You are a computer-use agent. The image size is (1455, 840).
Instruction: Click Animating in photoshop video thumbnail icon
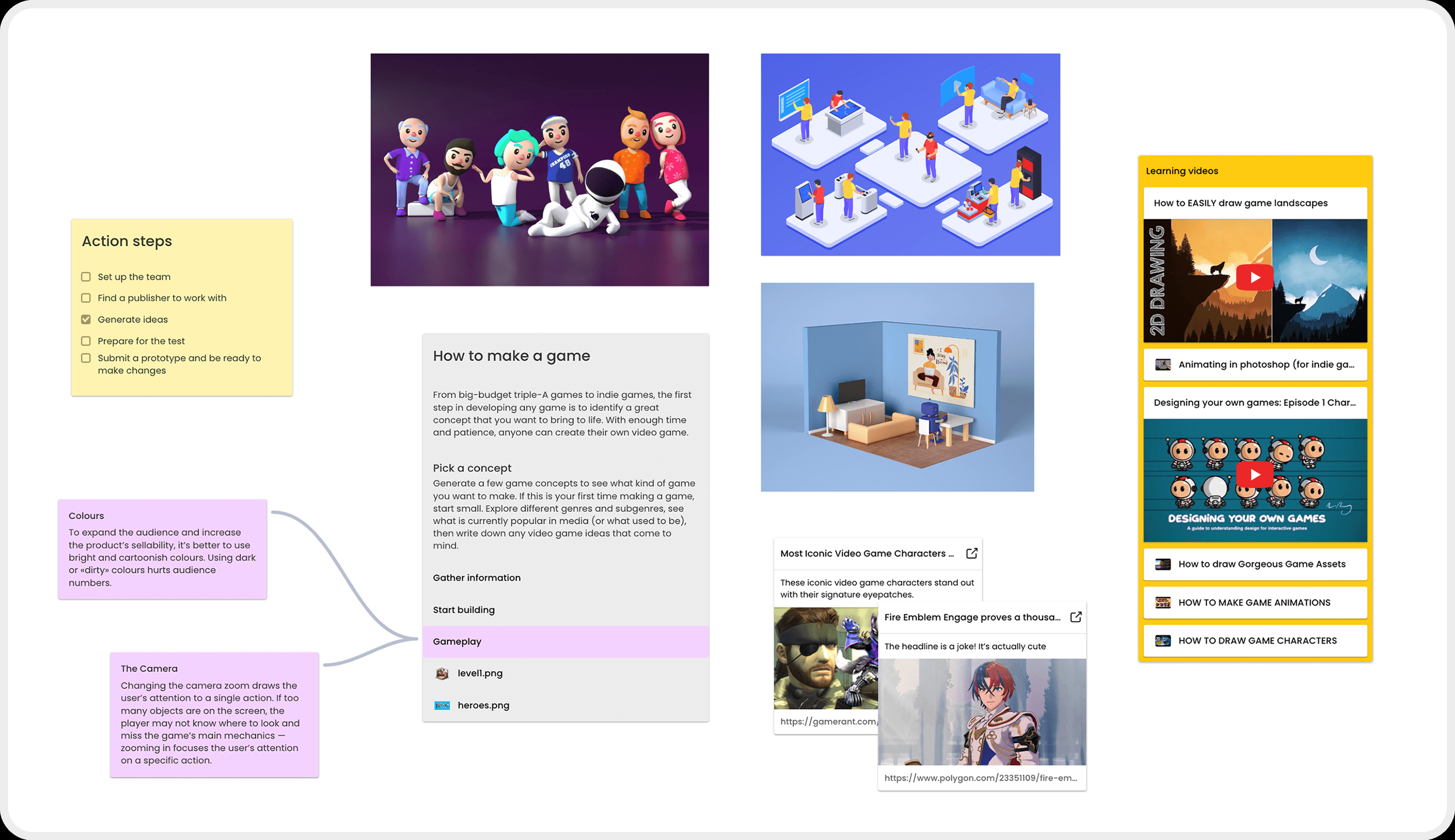coord(1163,365)
